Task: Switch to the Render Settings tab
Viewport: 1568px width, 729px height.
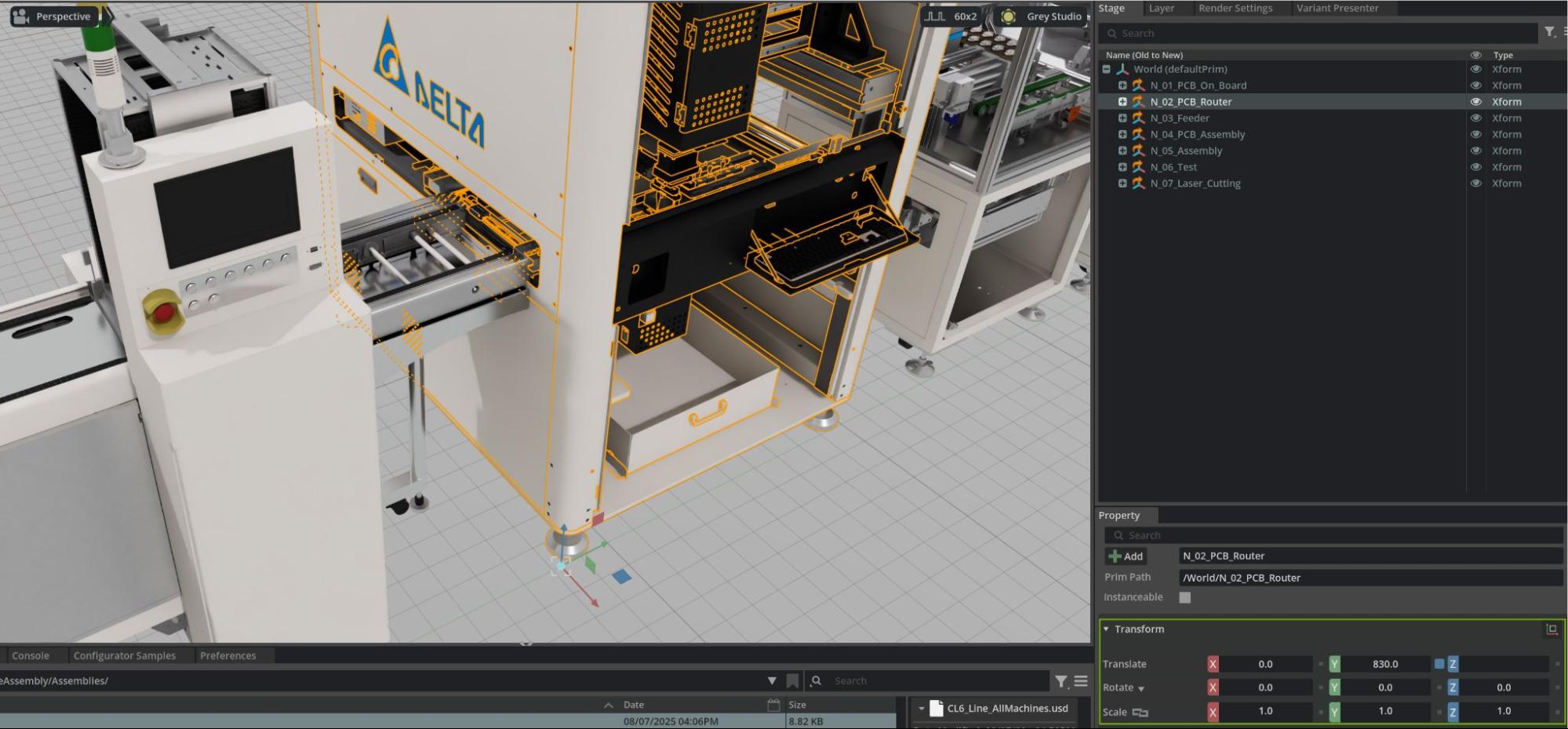Action: coord(1235,9)
